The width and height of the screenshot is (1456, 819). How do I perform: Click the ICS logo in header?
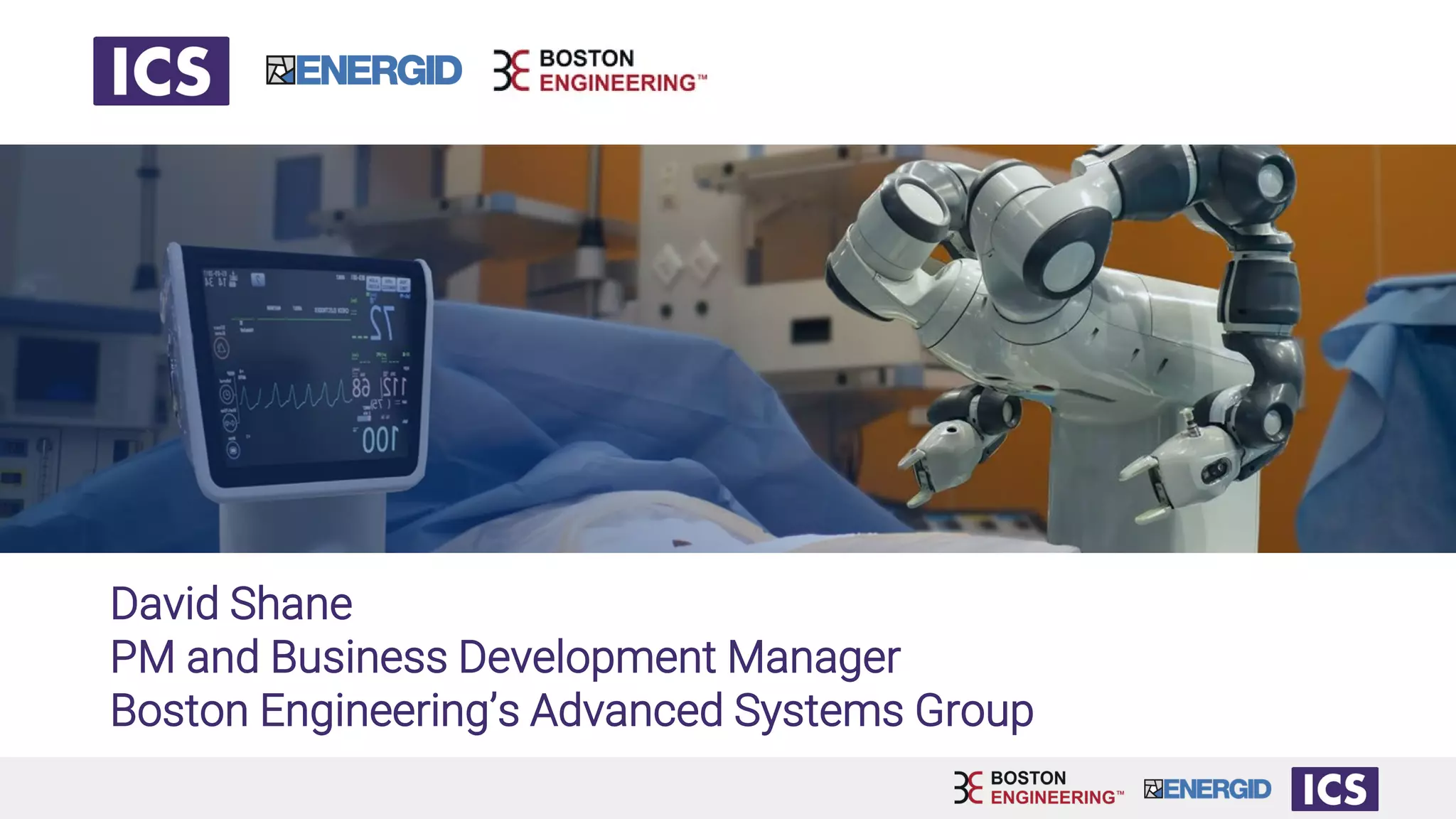click(x=161, y=71)
